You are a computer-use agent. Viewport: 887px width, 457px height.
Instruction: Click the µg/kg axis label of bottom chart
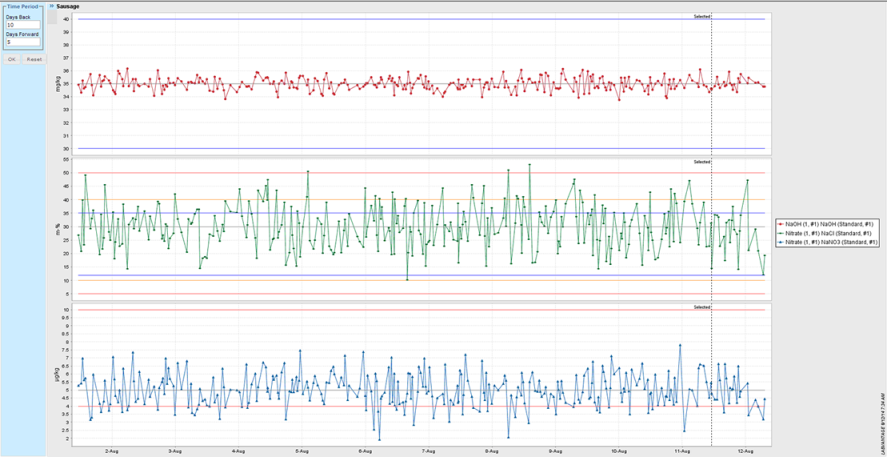(58, 373)
